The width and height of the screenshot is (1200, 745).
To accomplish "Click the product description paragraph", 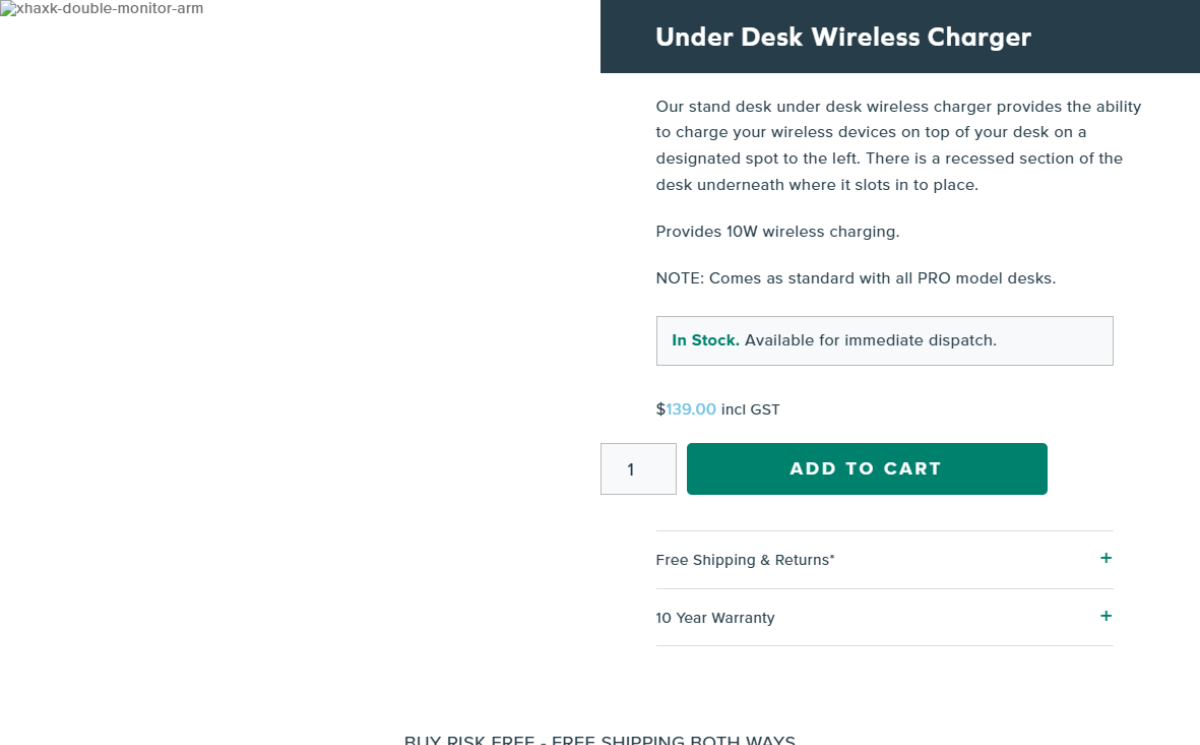I will [x=897, y=145].
